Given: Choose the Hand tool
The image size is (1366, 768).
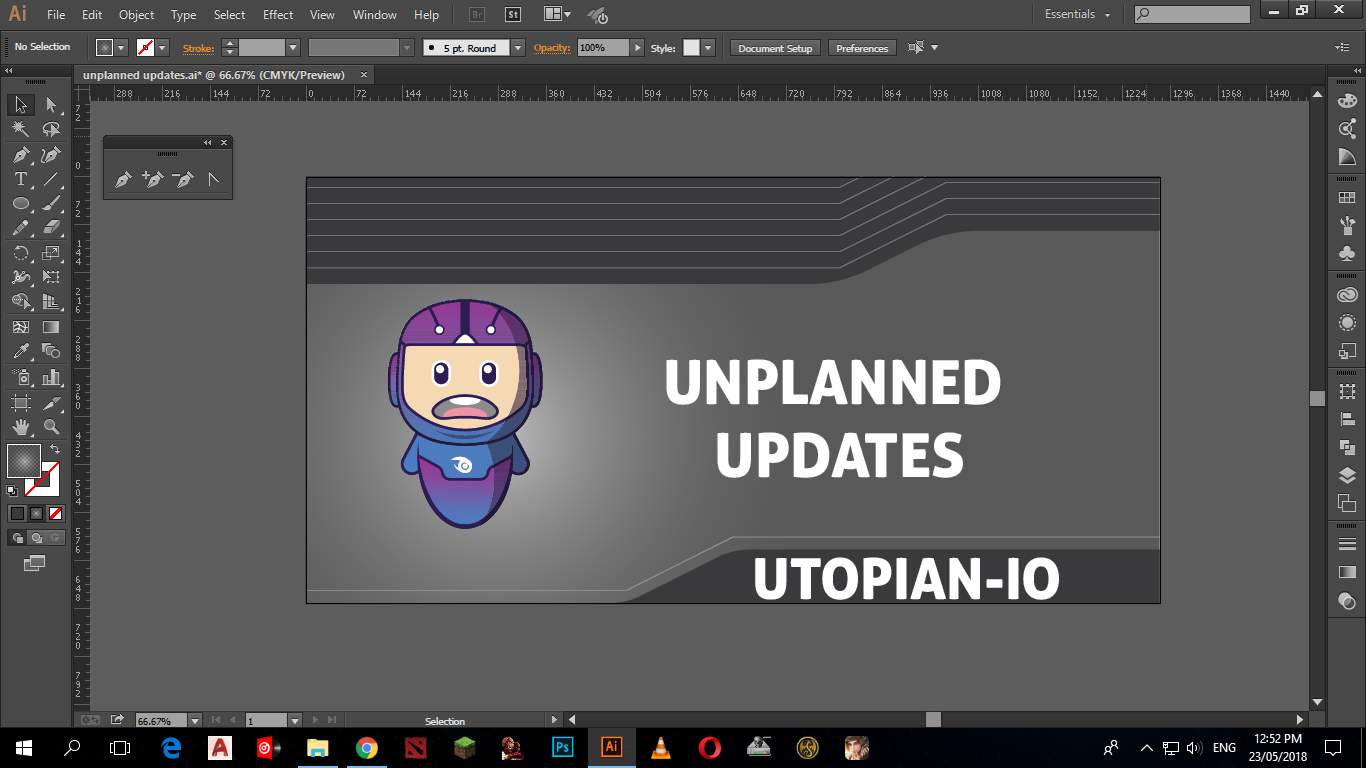Looking at the screenshot, I should [20, 426].
